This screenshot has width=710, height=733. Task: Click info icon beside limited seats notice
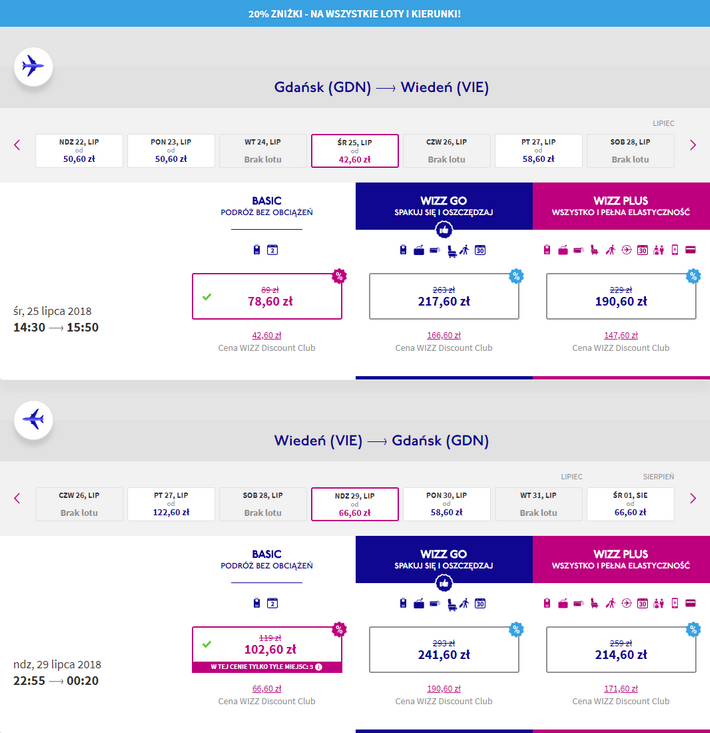coord(318,667)
